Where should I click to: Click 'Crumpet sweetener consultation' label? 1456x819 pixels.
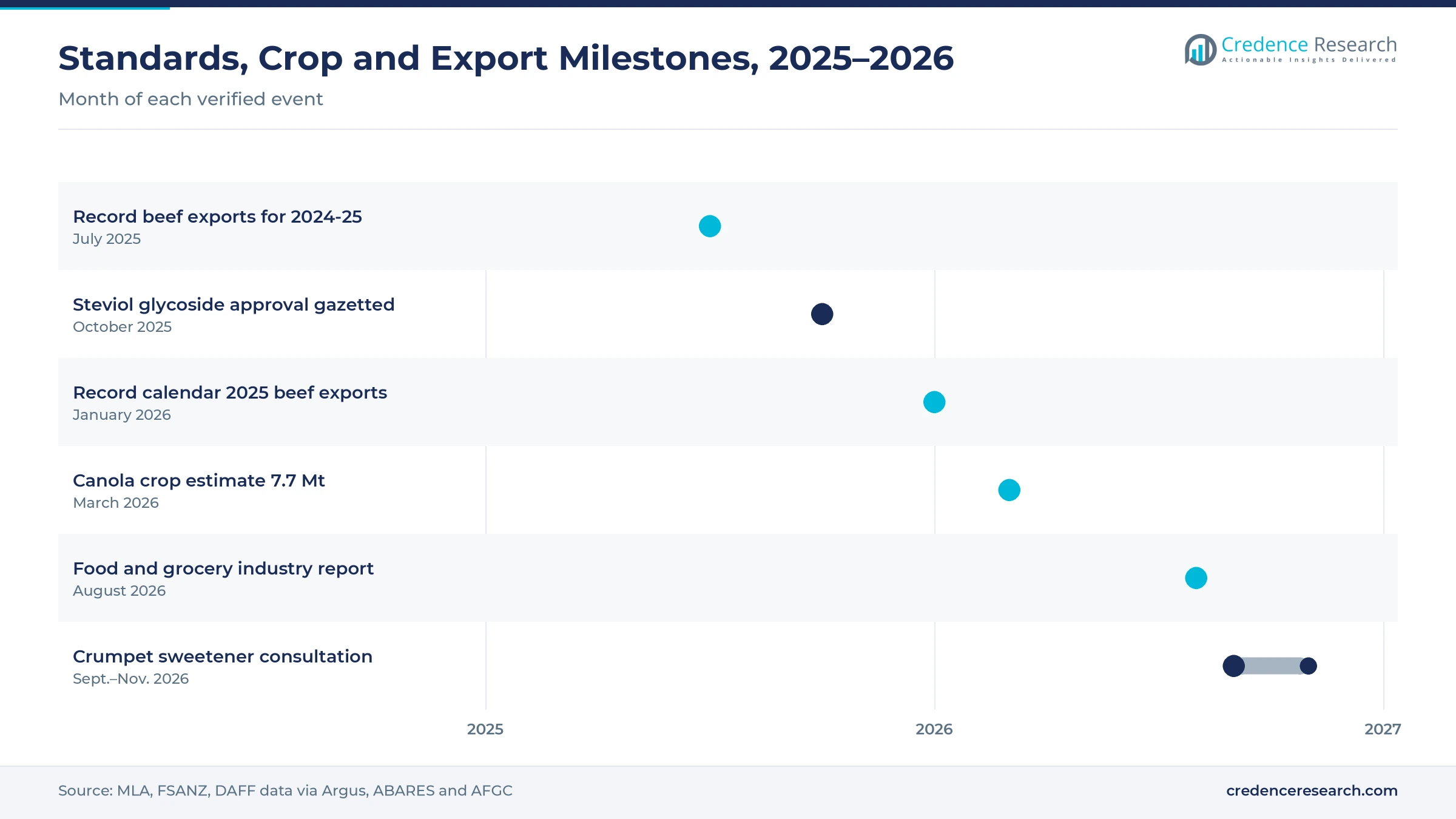click(223, 656)
